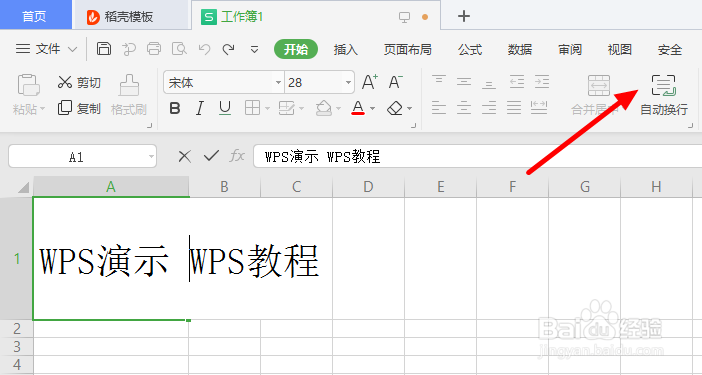Click the Redo arrow
This screenshot has width=702, height=375.
coord(229,49)
